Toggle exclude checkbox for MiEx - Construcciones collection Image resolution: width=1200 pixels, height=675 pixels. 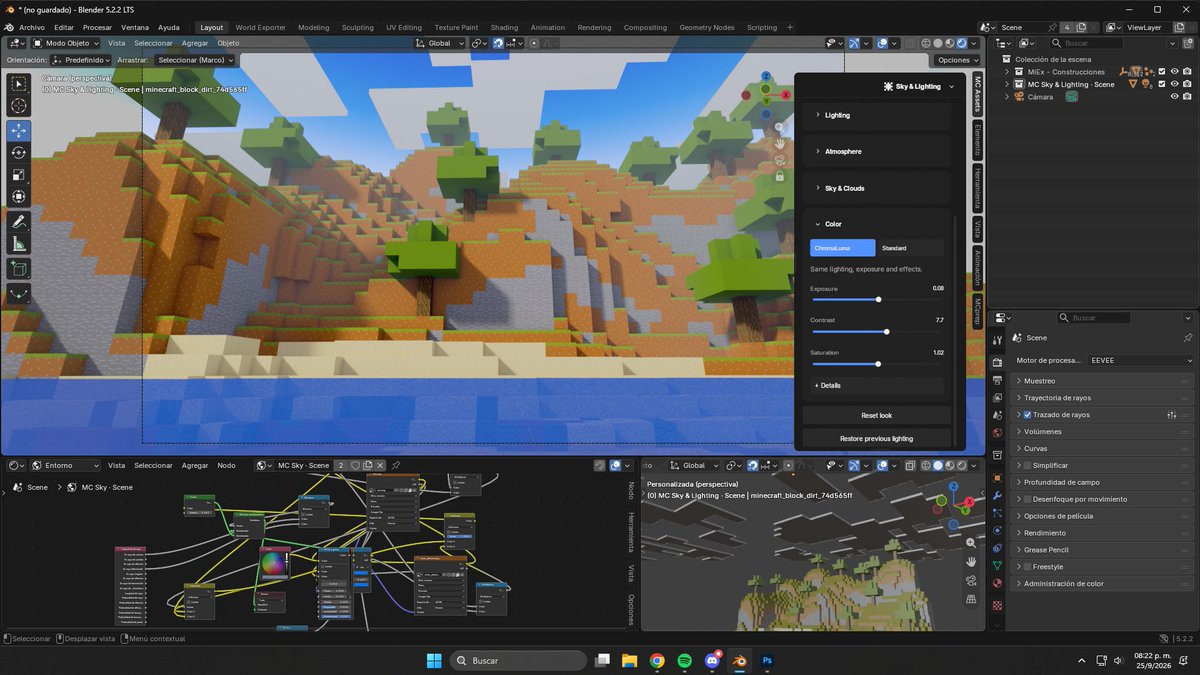(x=1161, y=72)
